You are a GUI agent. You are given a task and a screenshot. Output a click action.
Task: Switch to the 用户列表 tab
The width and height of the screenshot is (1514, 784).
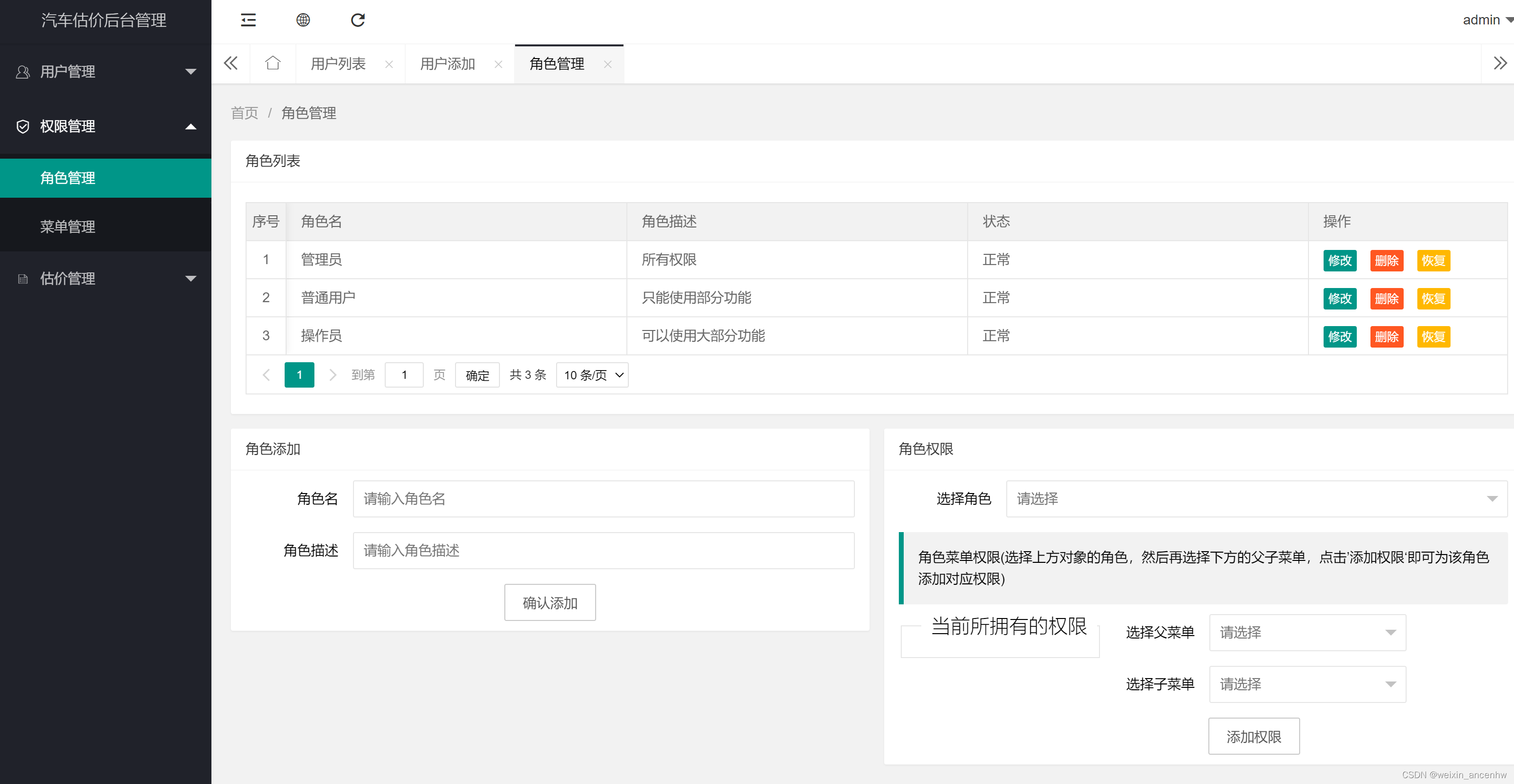pyautogui.click(x=338, y=64)
